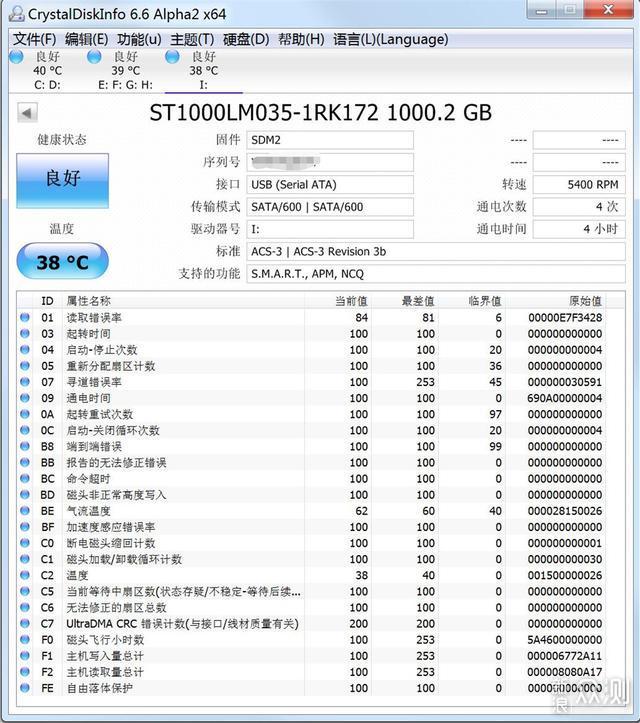Screen dimensions: 640x723
Task: Click the status dot for attribute 0C
Action: [25, 430]
